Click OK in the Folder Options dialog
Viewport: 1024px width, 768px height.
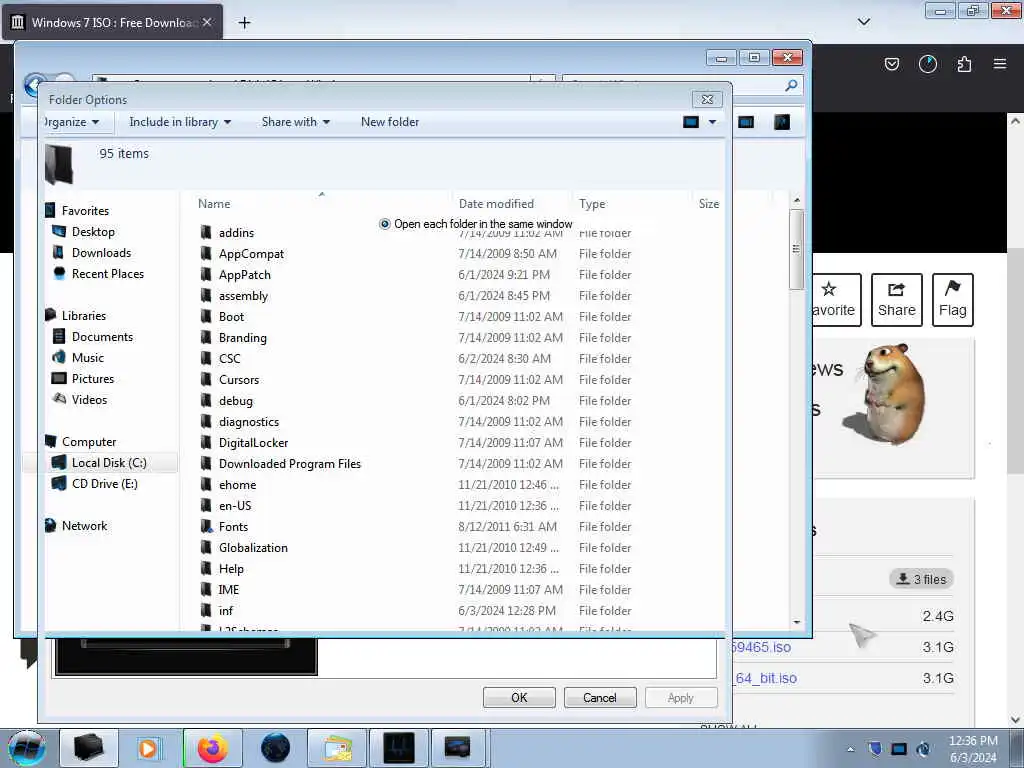tap(519, 697)
